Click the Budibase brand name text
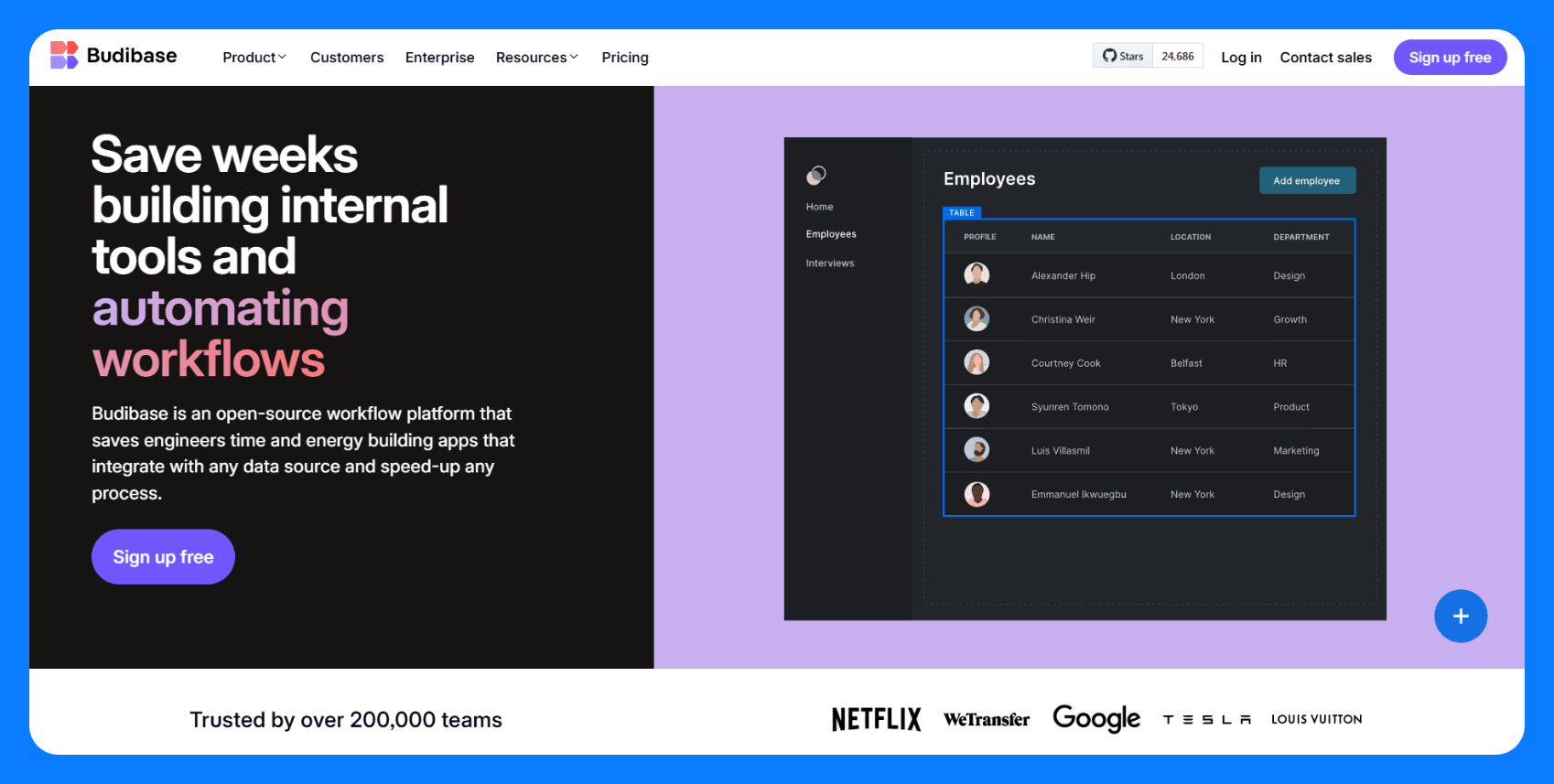The height and width of the screenshot is (784, 1554). (132, 56)
